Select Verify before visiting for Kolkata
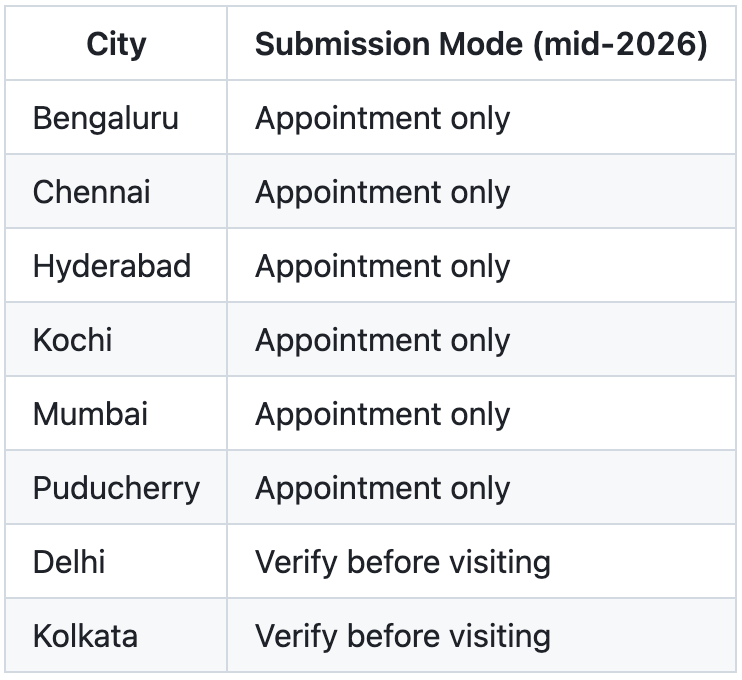Viewport: 742px width, 680px height. (403, 636)
